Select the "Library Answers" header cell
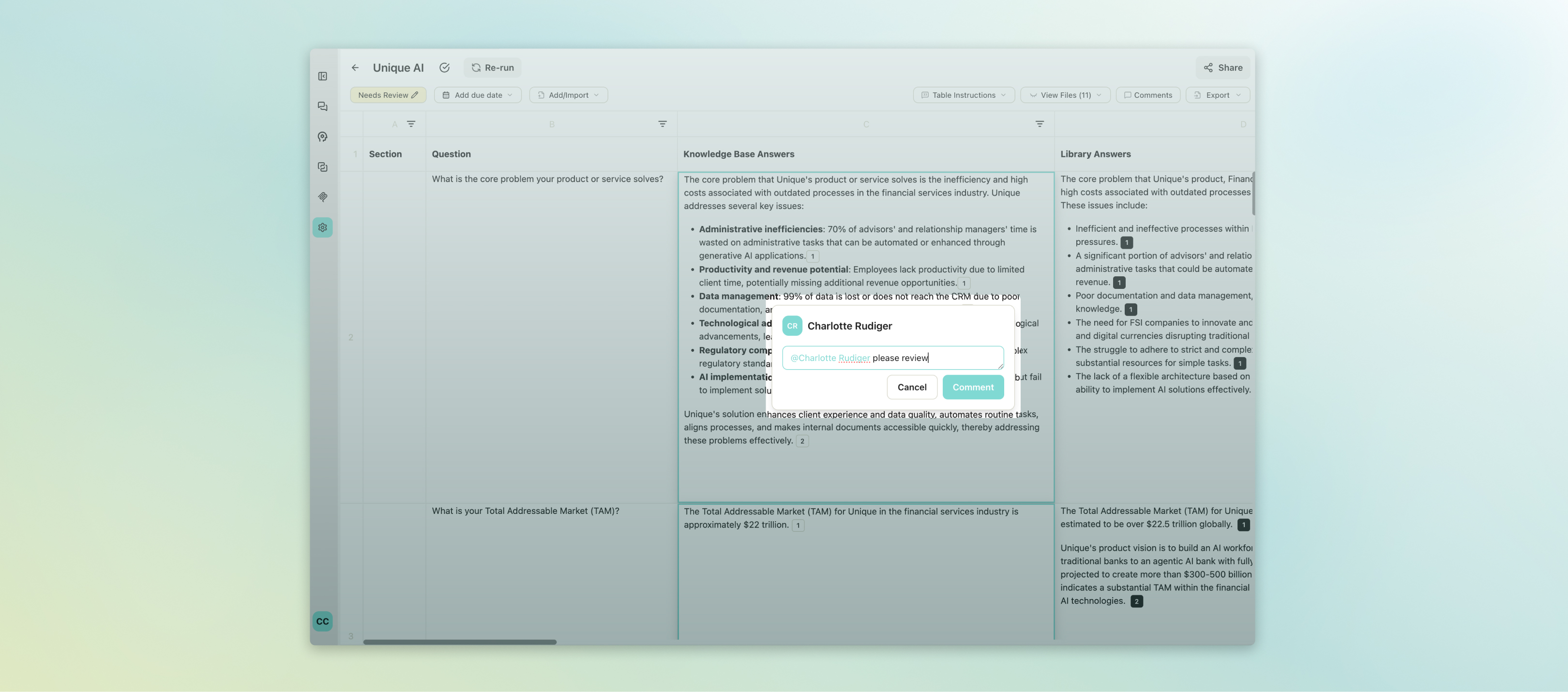The image size is (1568, 692). 1155,154
